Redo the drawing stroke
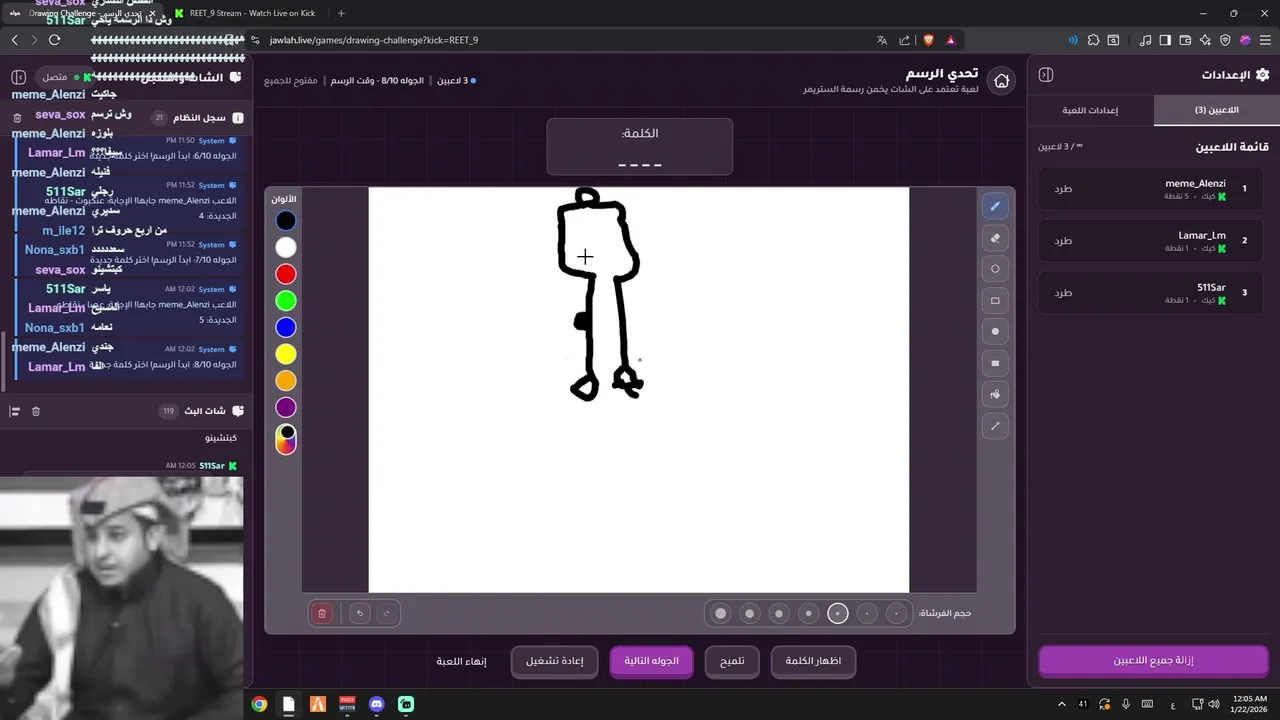Image resolution: width=1280 pixels, height=720 pixels. click(x=386, y=613)
